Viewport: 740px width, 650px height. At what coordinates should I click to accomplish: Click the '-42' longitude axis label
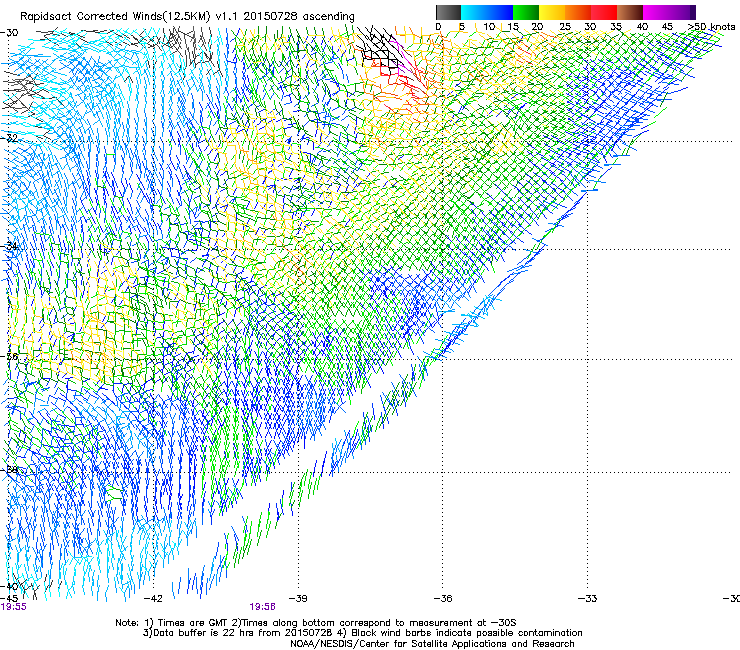[153, 599]
